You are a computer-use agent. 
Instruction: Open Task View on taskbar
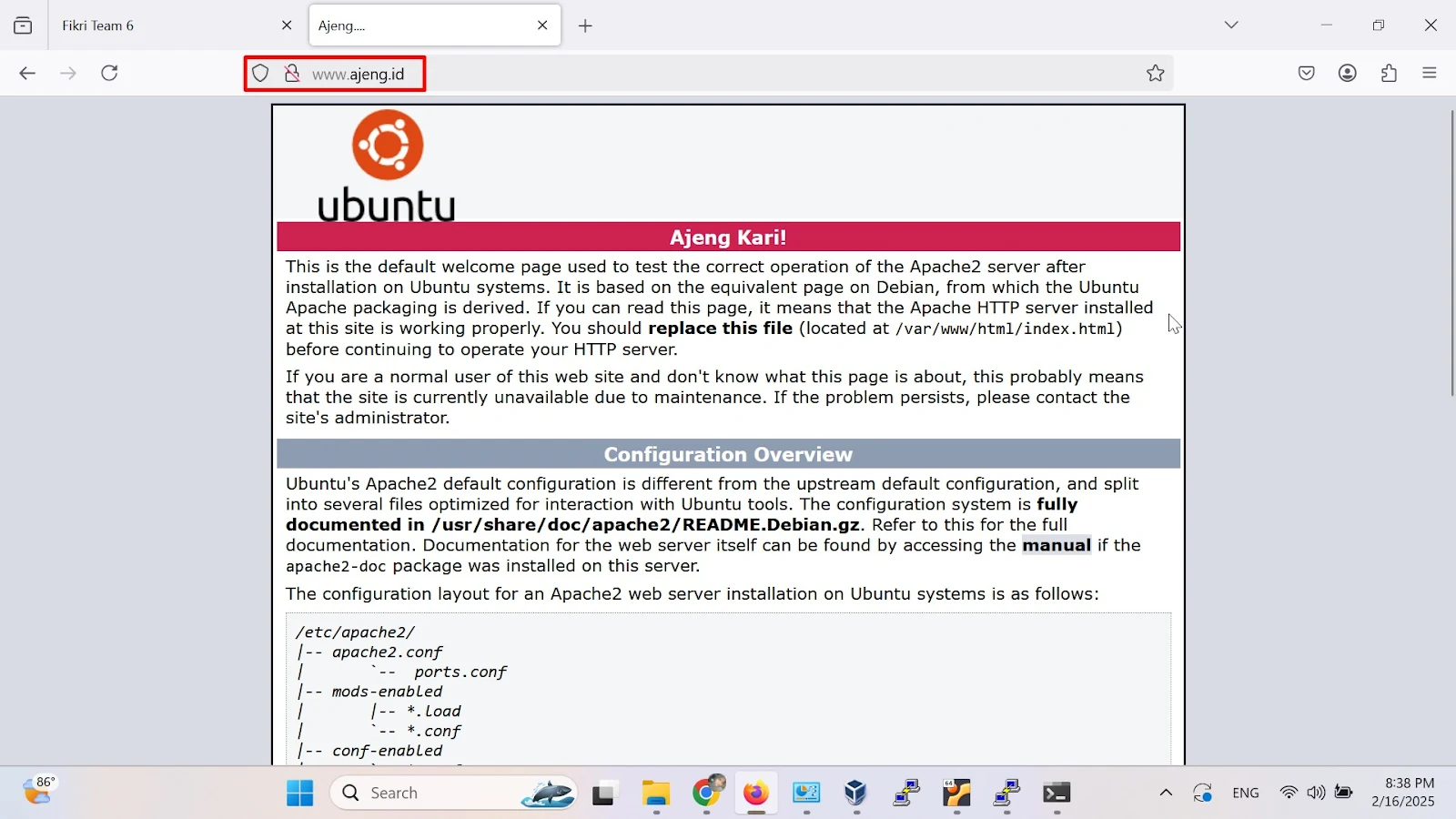[x=603, y=794]
